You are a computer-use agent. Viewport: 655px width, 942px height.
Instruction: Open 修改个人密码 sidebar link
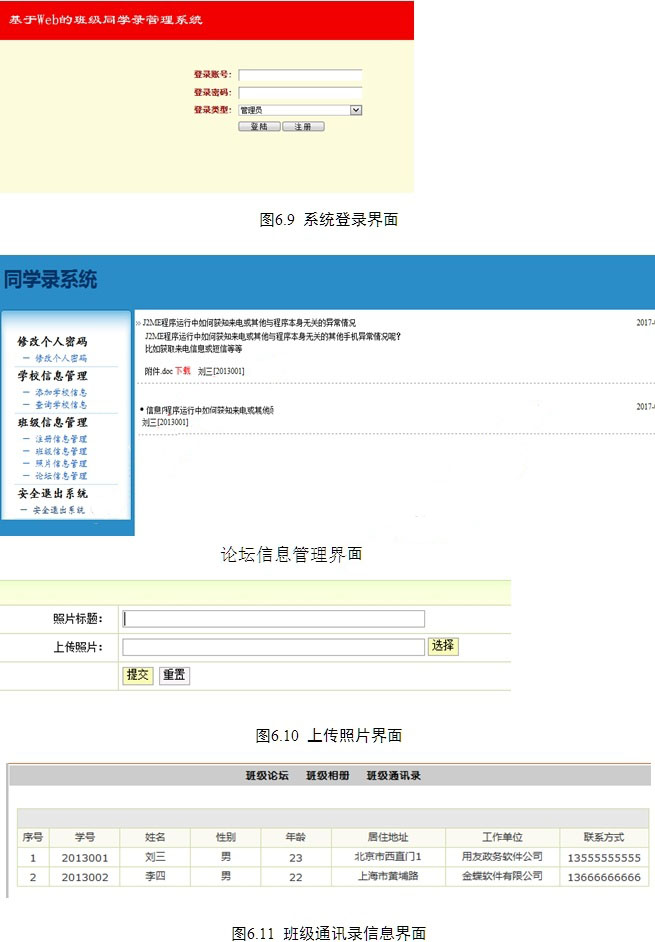[x=61, y=357]
